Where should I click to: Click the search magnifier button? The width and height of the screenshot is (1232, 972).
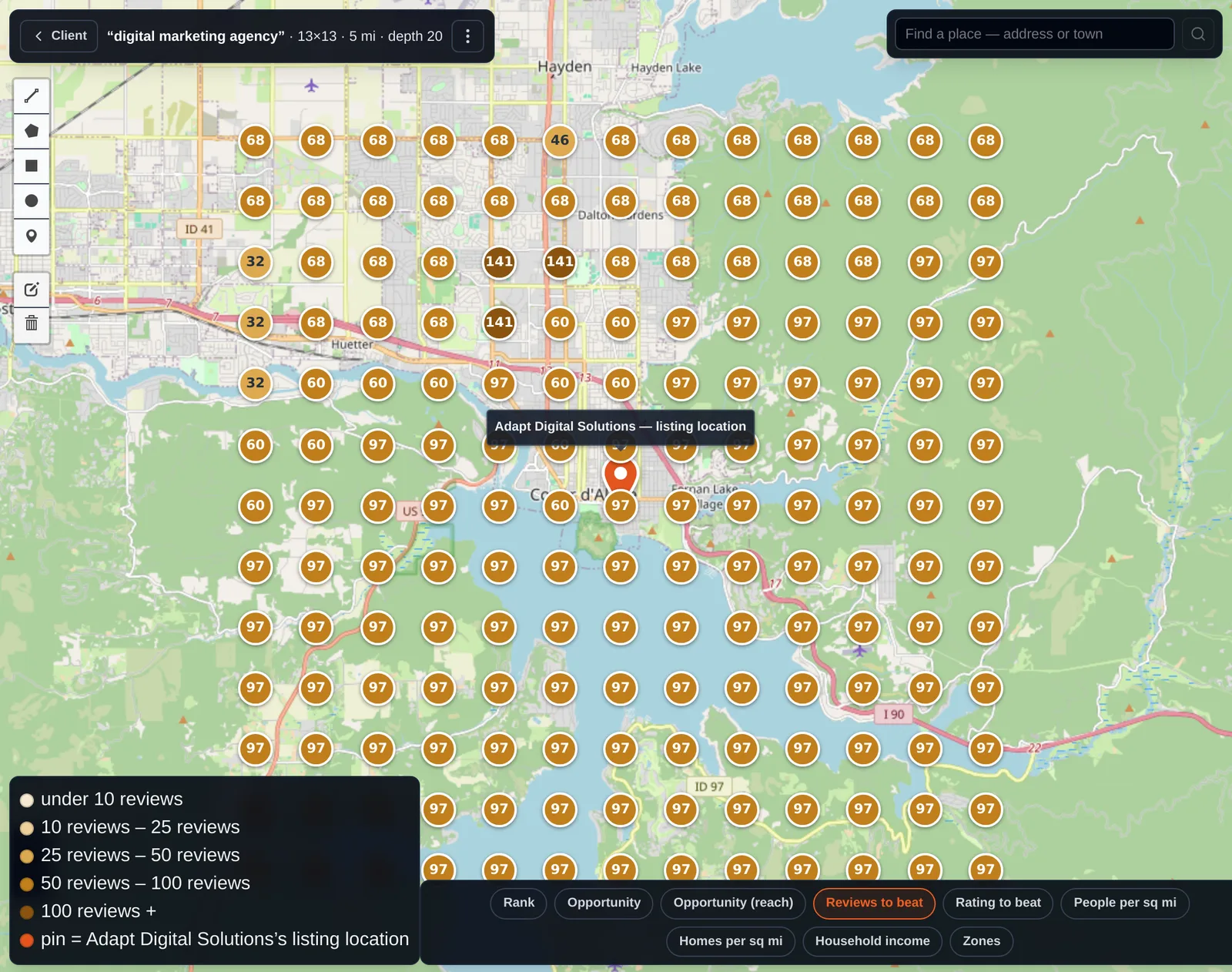click(x=1198, y=34)
